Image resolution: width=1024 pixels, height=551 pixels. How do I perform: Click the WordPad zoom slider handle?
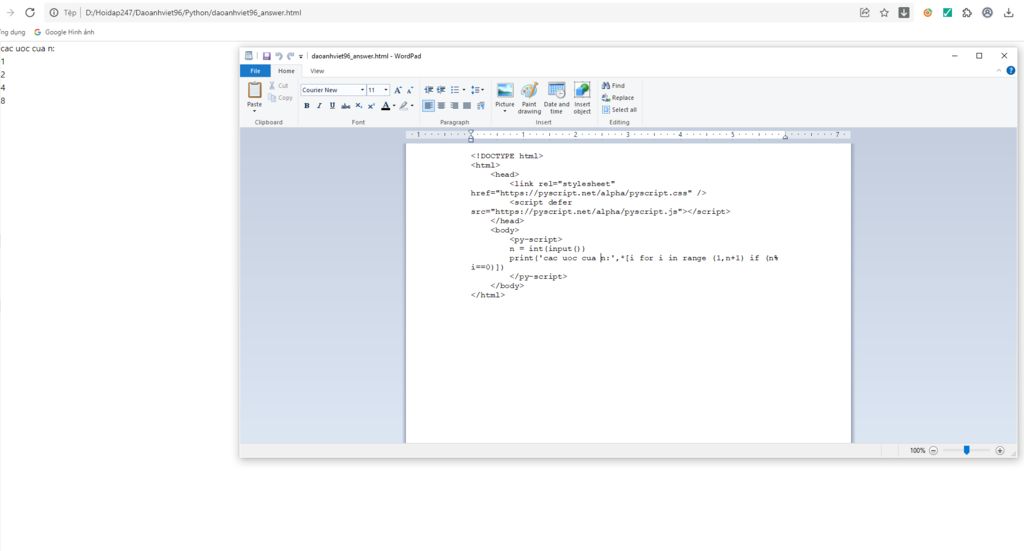tap(967, 450)
